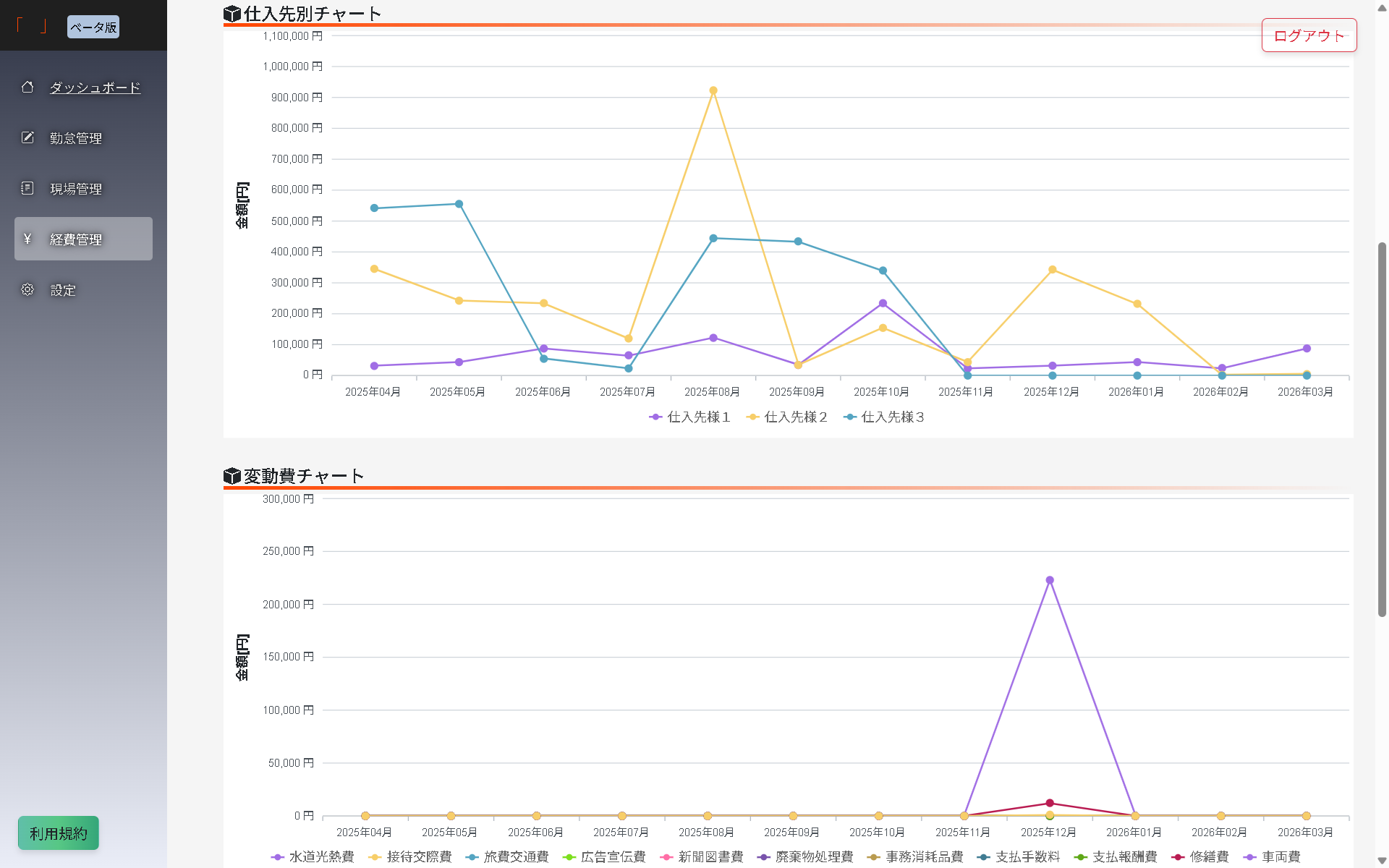Click the home icon beside ダッシュボード

27,87
